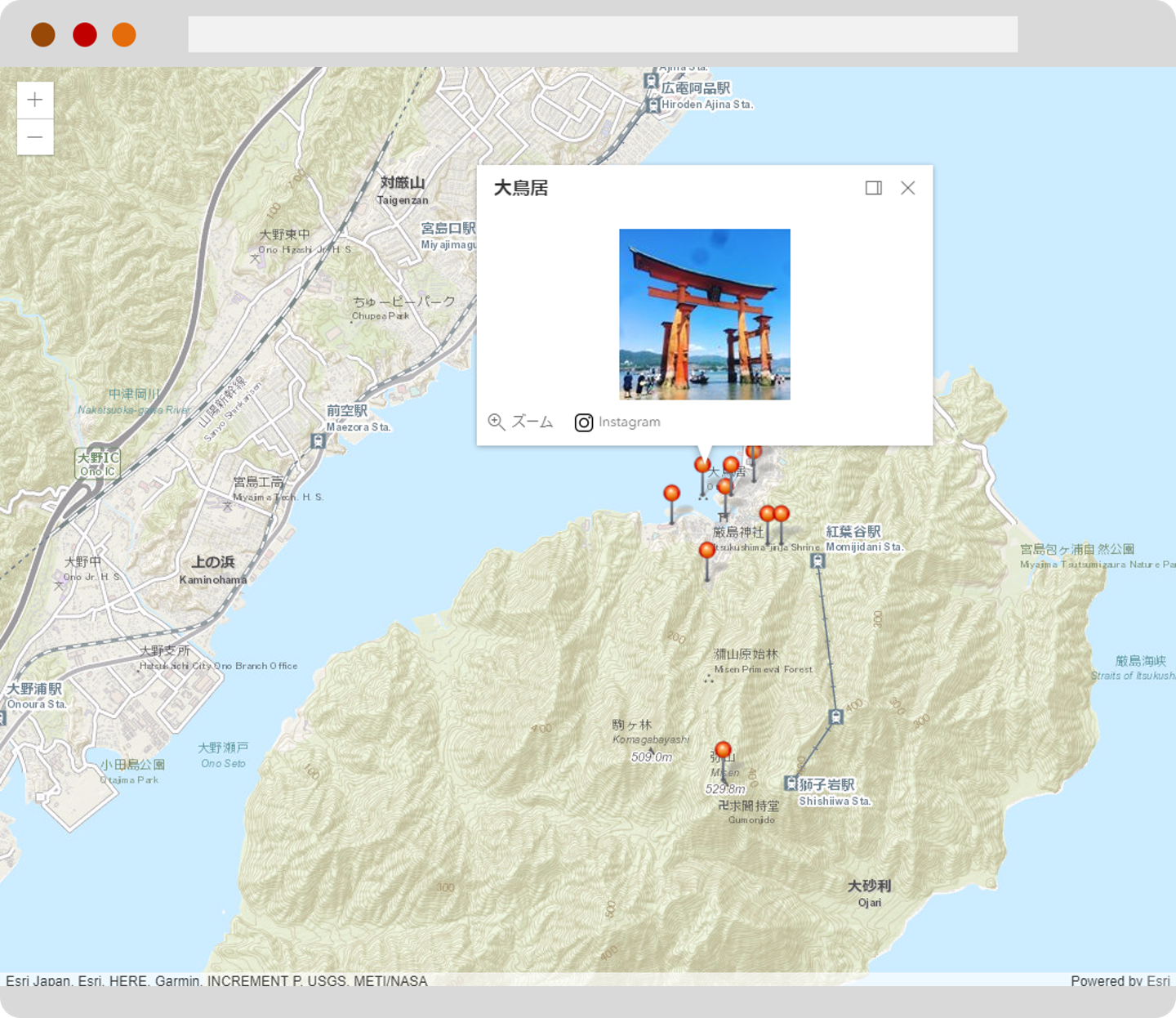Click the red window control dot
Viewport: 1176px width, 1018px height.
85,35
